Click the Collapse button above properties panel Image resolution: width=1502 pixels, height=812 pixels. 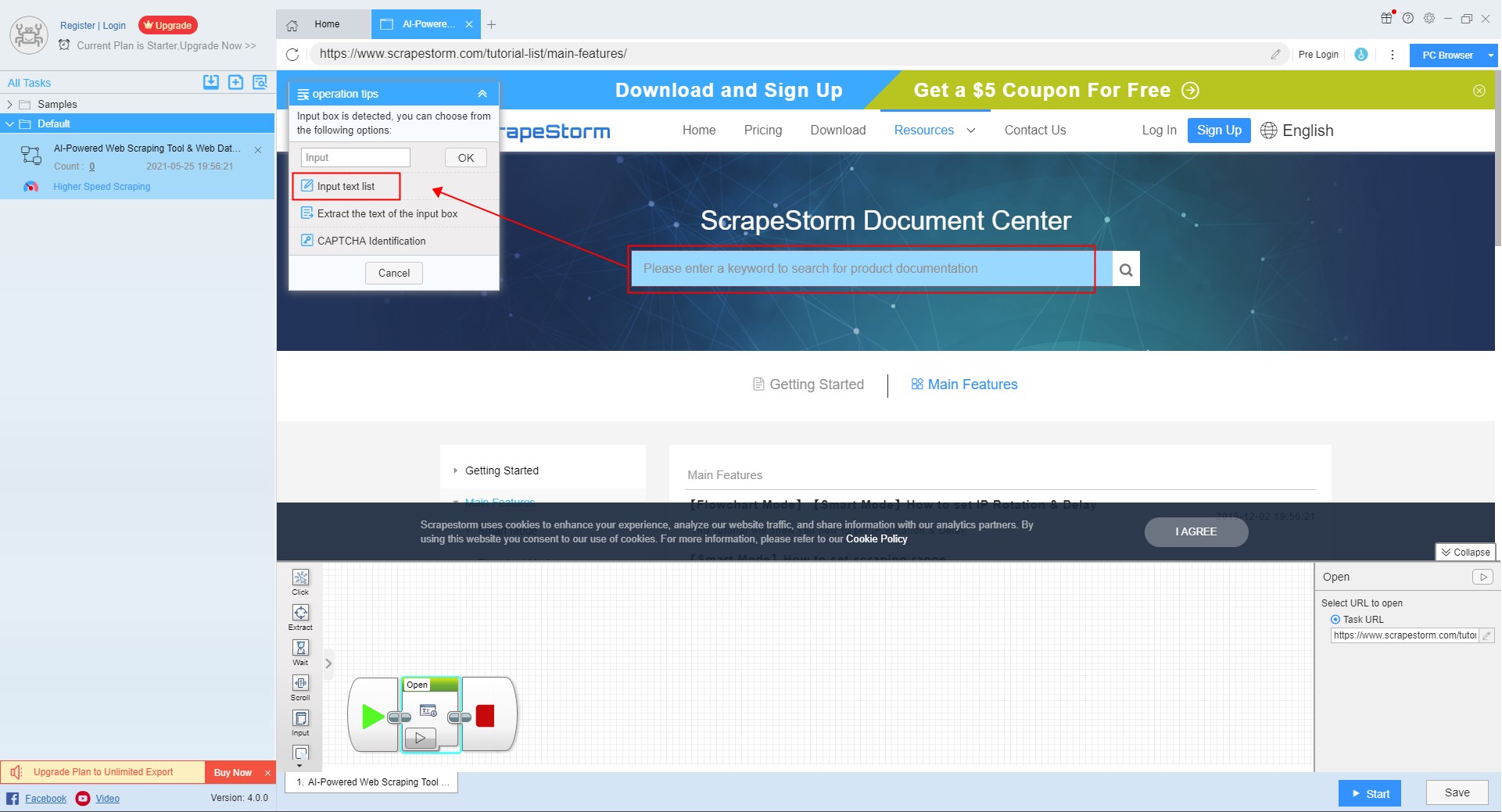(x=1465, y=552)
